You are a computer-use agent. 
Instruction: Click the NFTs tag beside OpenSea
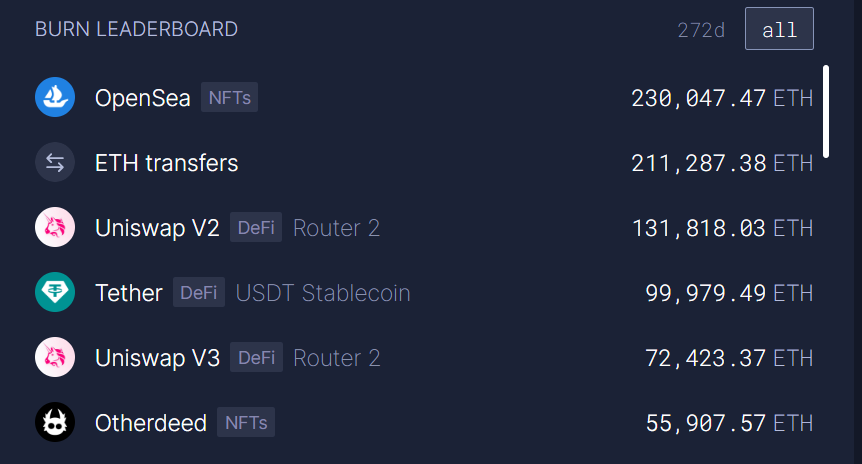point(229,97)
